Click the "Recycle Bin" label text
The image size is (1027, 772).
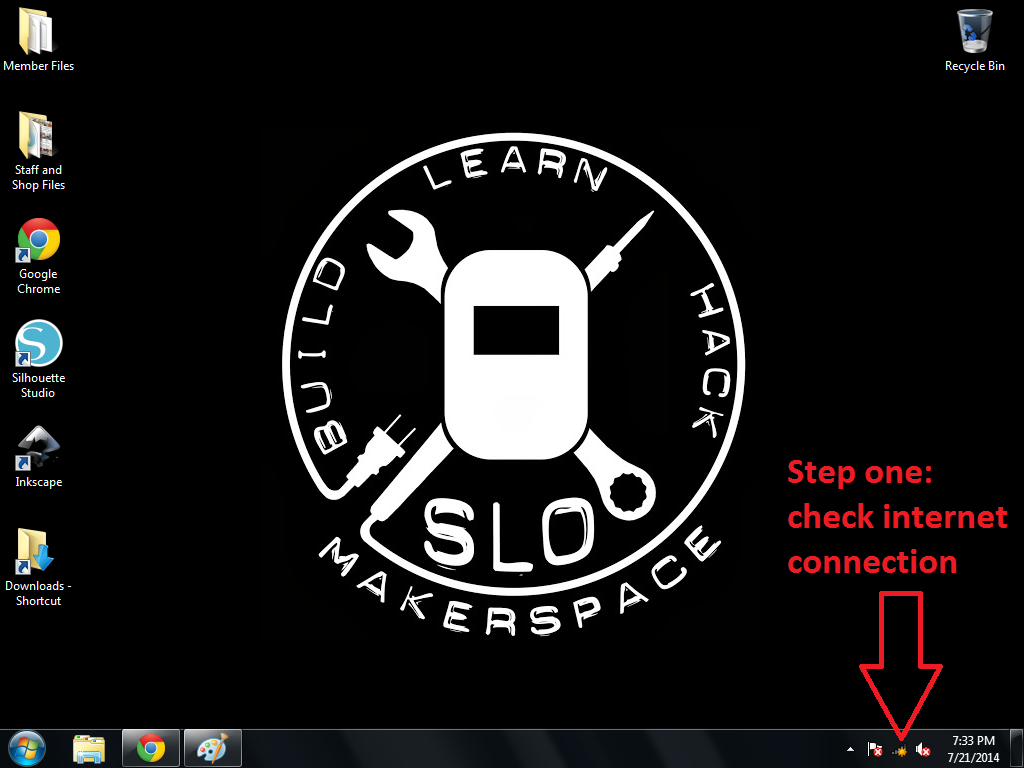[x=975, y=66]
